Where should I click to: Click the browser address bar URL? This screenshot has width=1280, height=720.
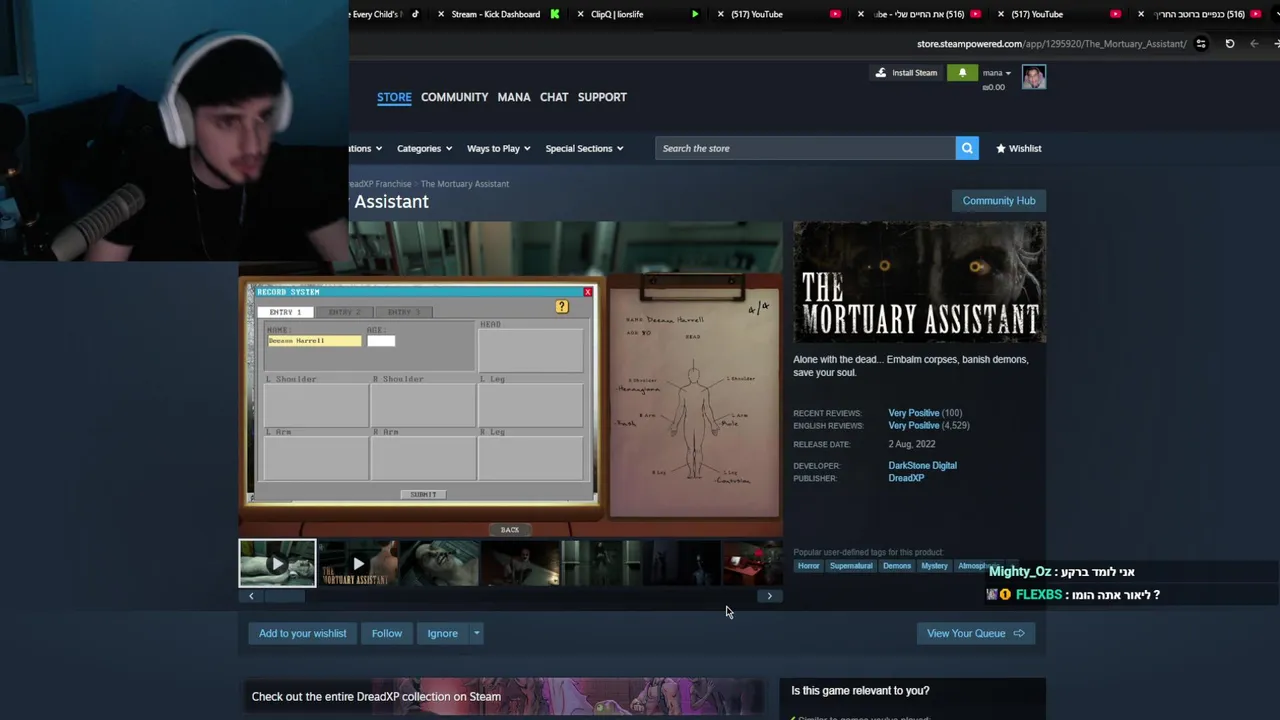coord(1051,44)
